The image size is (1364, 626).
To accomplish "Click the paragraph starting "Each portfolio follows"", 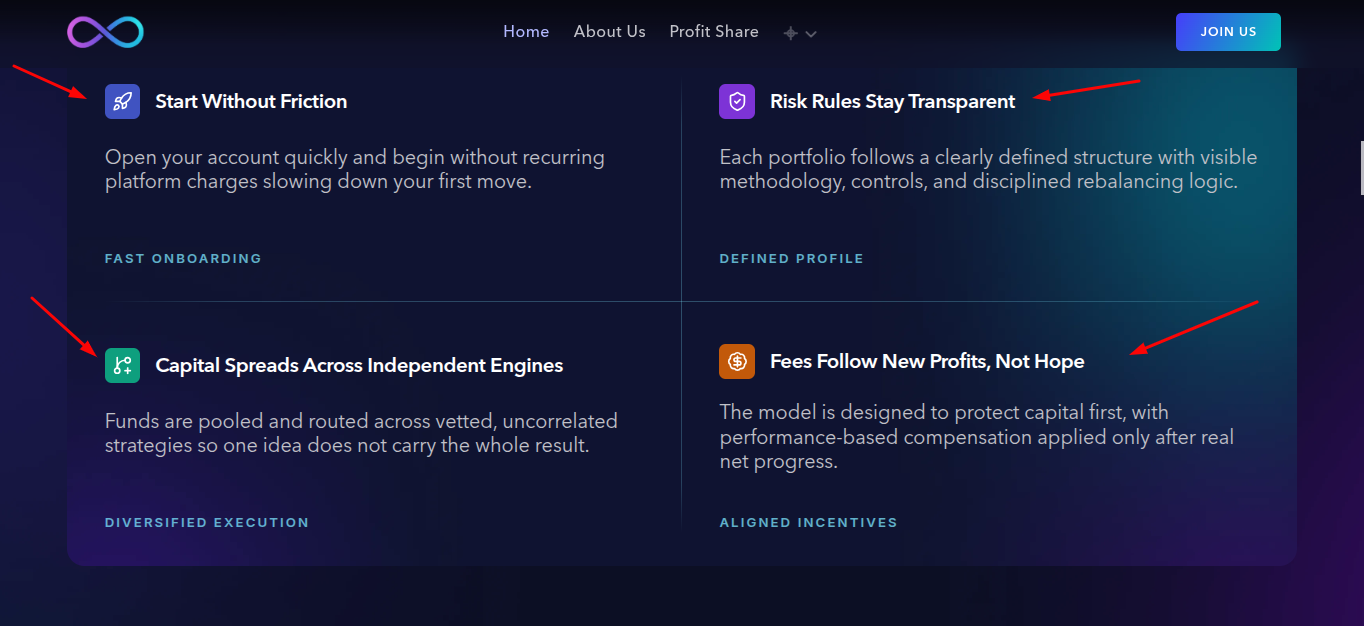I will click(x=988, y=170).
